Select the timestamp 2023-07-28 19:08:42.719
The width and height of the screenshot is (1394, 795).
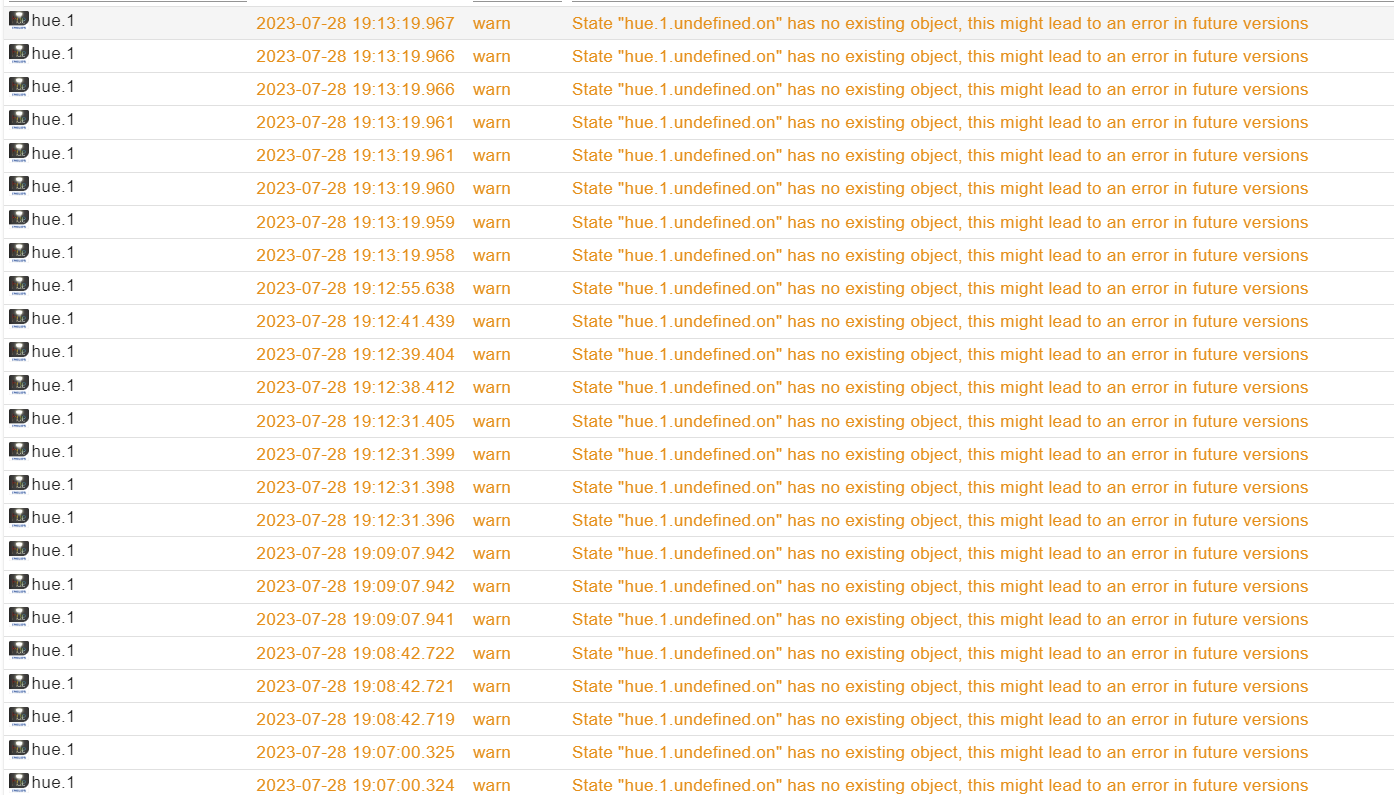(x=355, y=719)
